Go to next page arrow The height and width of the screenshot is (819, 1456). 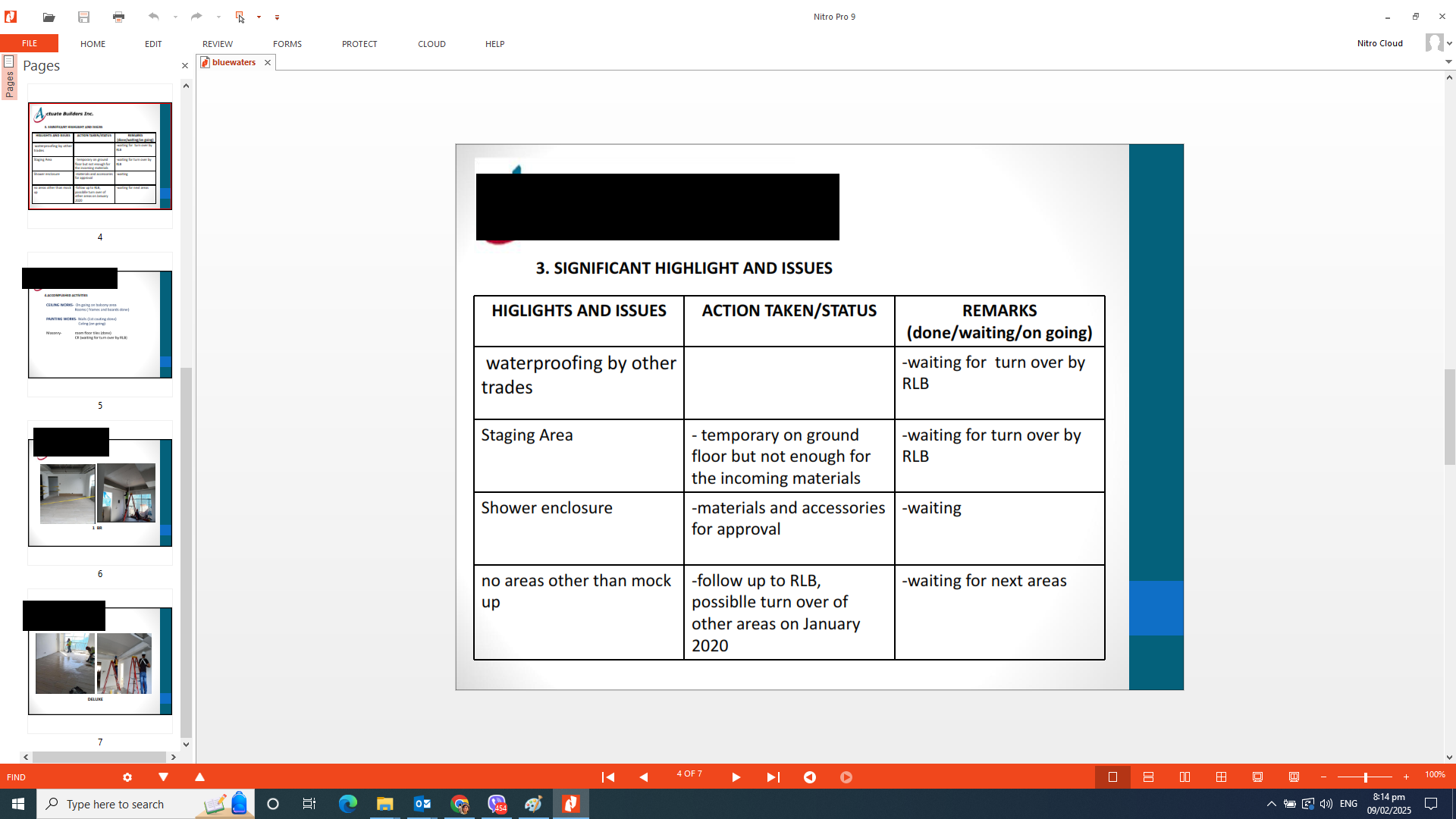[x=736, y=777]
